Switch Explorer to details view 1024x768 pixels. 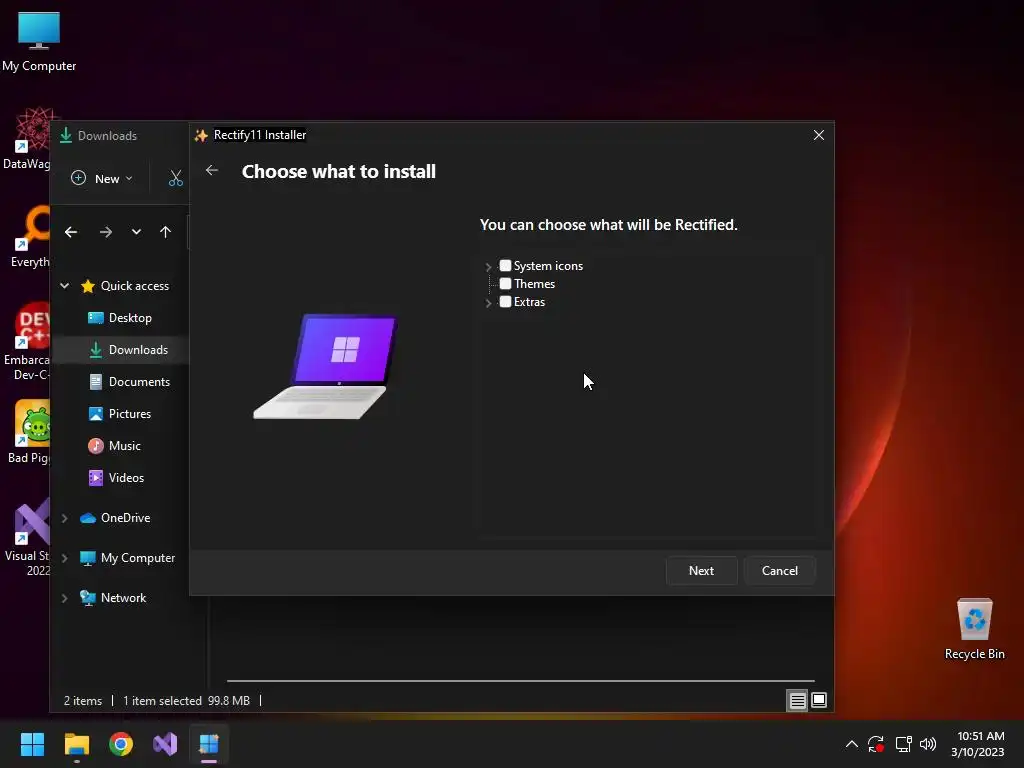click(x=797, y=701)
